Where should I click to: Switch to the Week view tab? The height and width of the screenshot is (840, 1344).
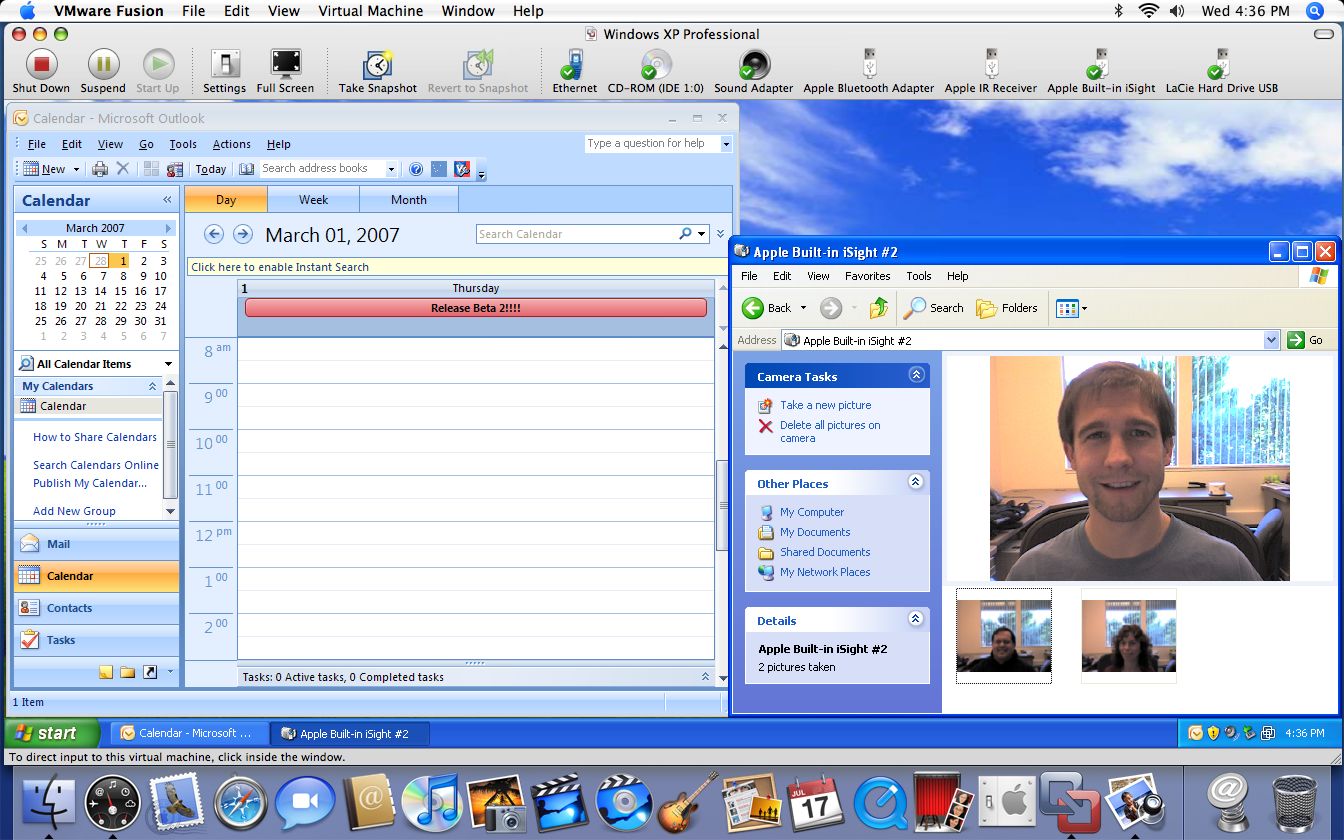point(313,200)
